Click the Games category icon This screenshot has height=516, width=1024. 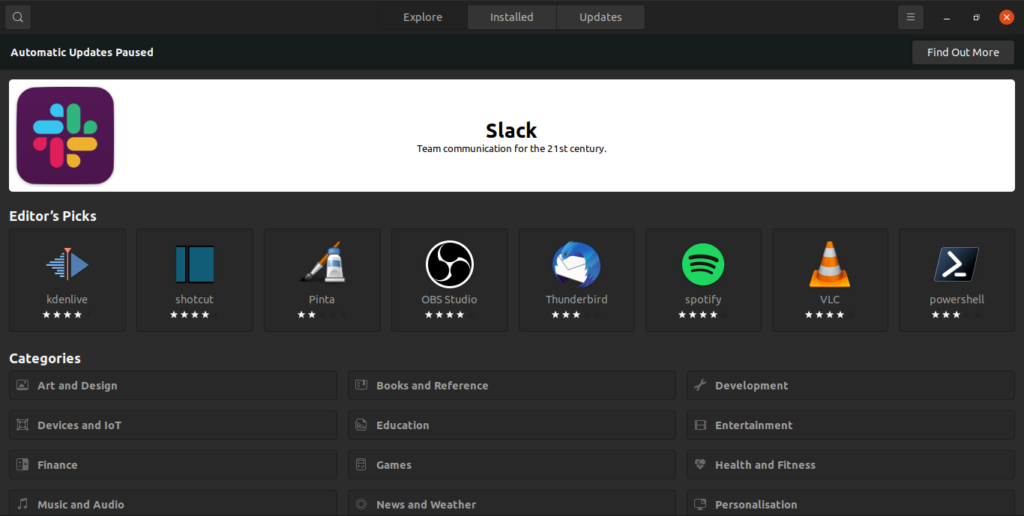tap(361, 465)
